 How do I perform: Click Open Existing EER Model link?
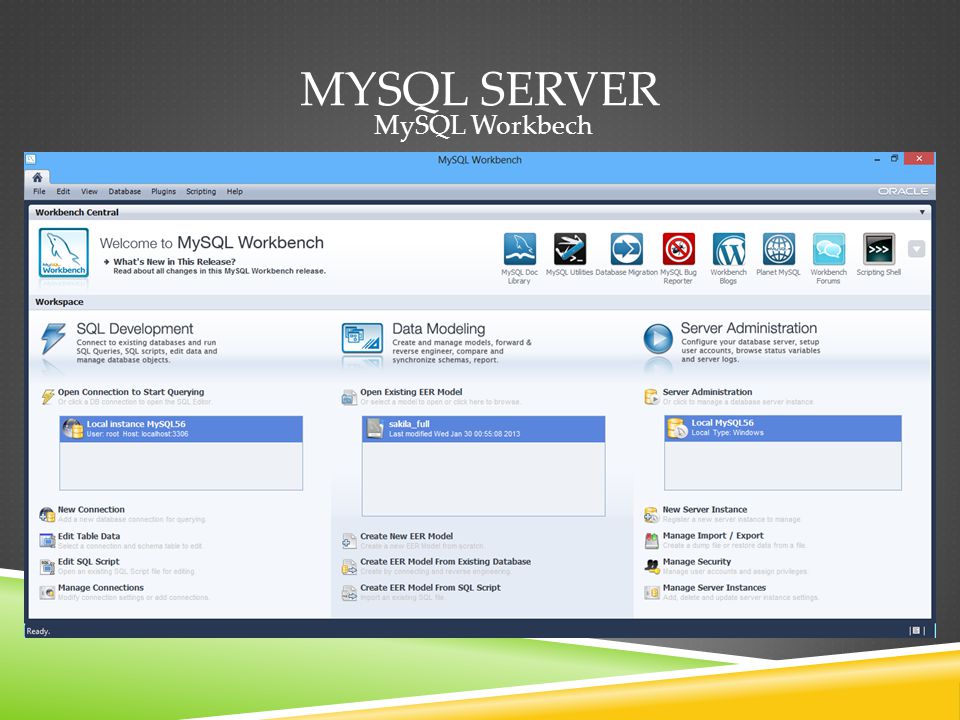[411, 392]
